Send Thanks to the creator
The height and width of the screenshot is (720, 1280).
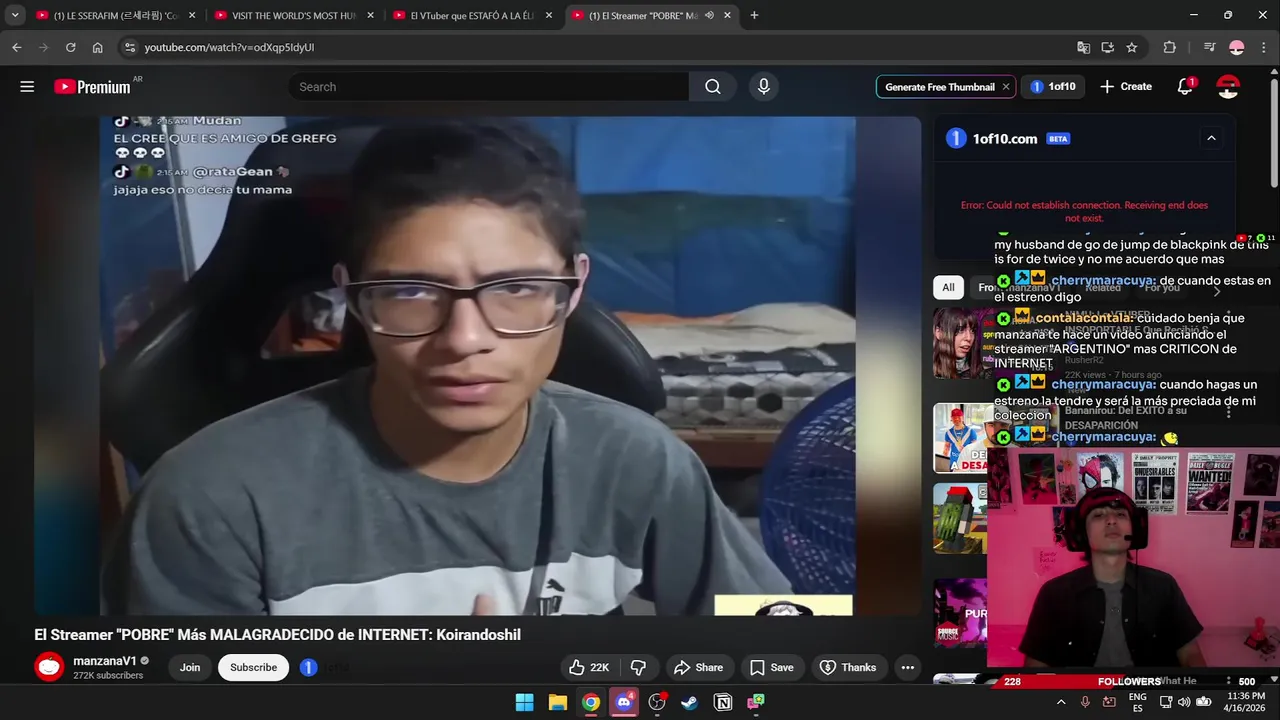tap(848, 667)
